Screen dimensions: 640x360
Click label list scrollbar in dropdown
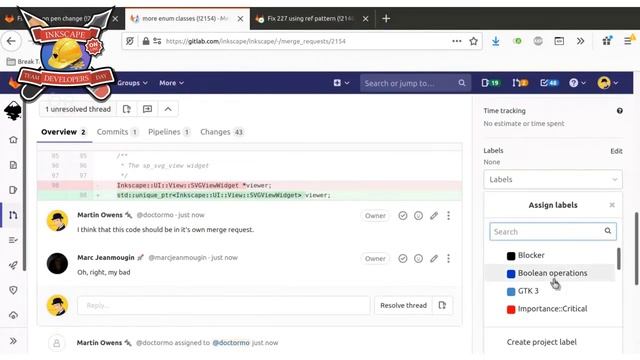619,259
